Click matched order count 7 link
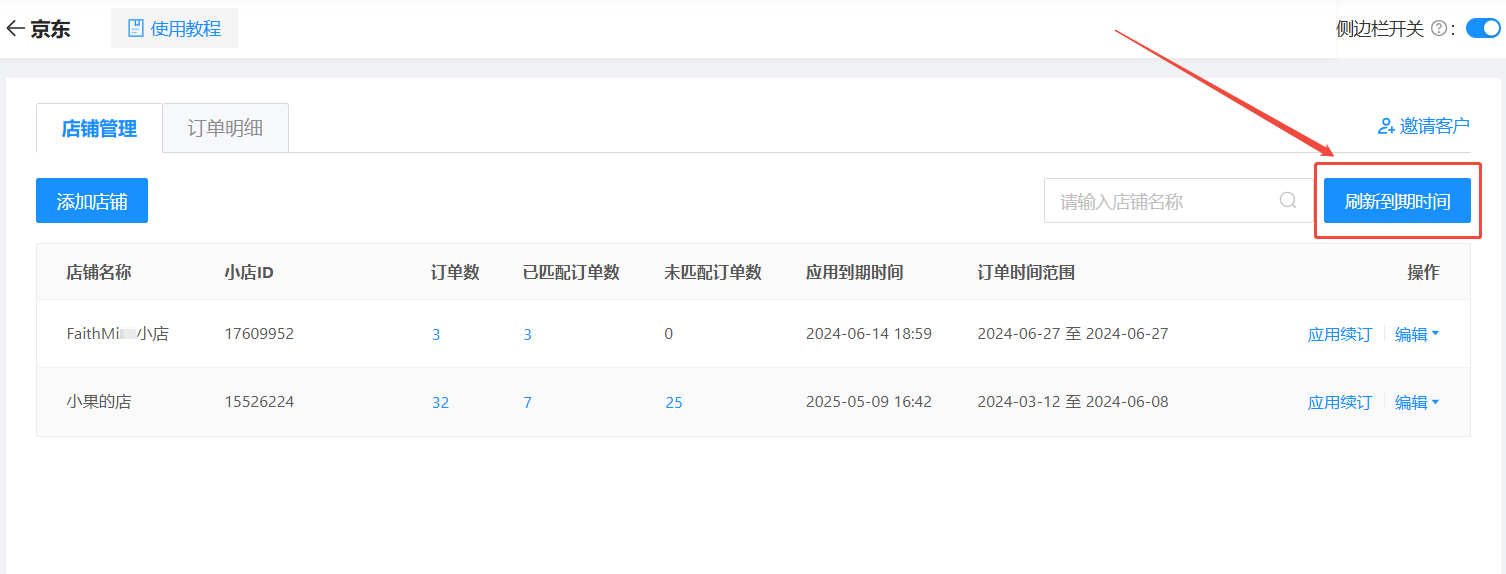This screenshot has width=1506, height=574. pyautogui.click(x=527, y=402)
